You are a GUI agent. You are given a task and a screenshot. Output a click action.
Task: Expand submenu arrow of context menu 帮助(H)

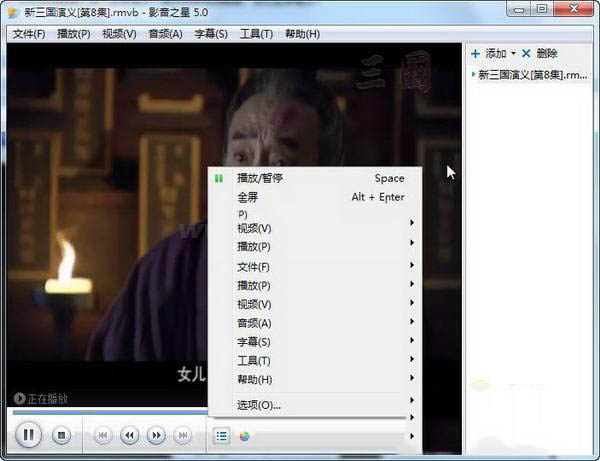[x=412, y=378]
